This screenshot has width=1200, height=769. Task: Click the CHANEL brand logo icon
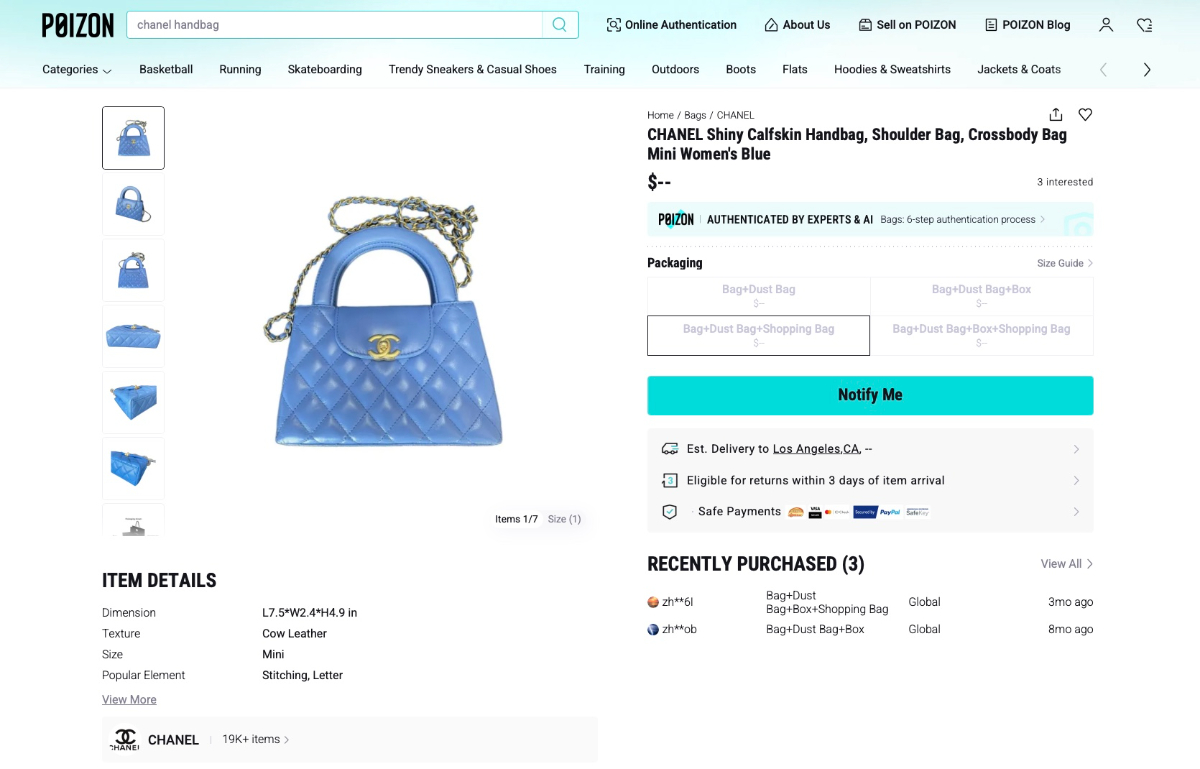point(125,740)
